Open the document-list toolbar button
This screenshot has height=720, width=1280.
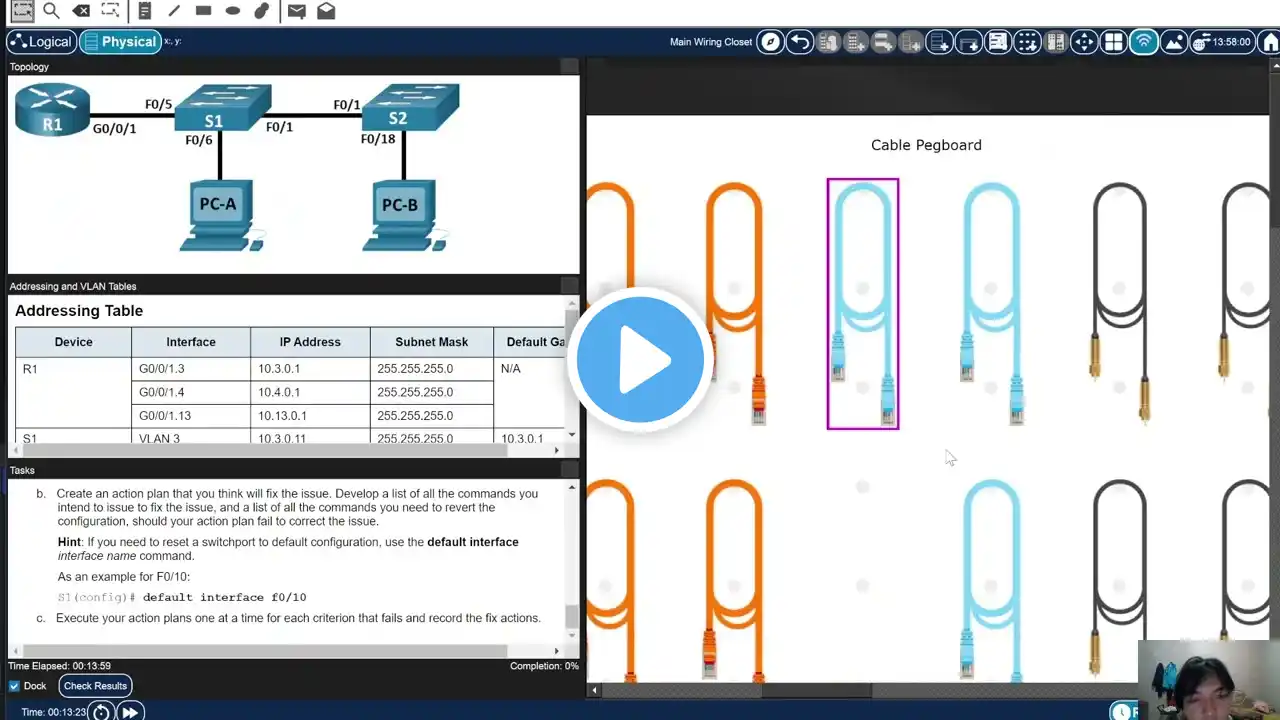998,42
